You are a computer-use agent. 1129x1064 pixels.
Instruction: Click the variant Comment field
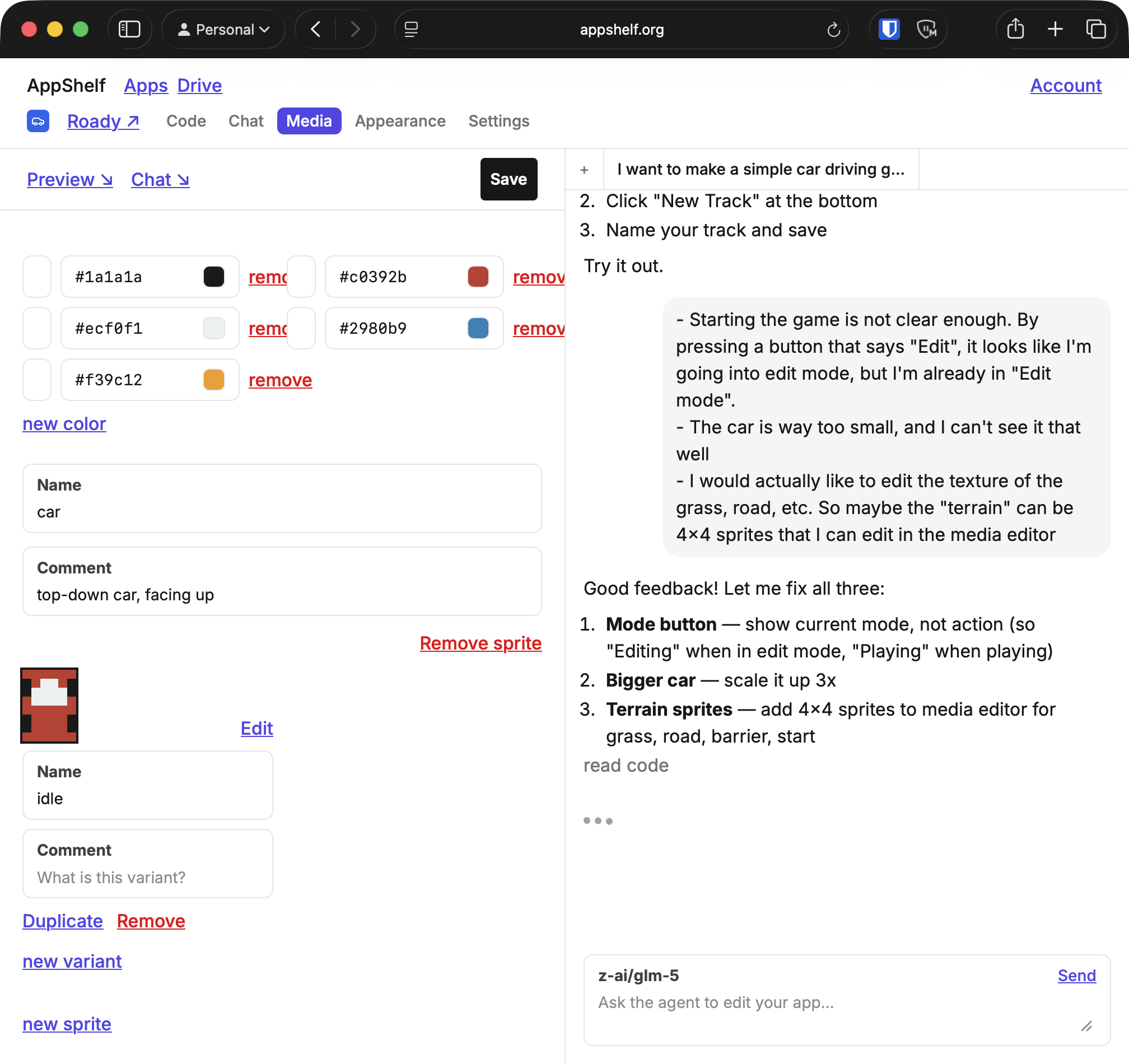(148, 864)
